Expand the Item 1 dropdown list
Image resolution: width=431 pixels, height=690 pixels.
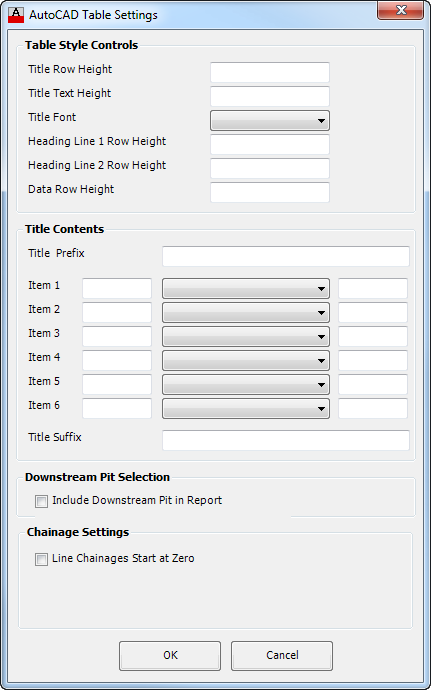[x=246, y=289]
